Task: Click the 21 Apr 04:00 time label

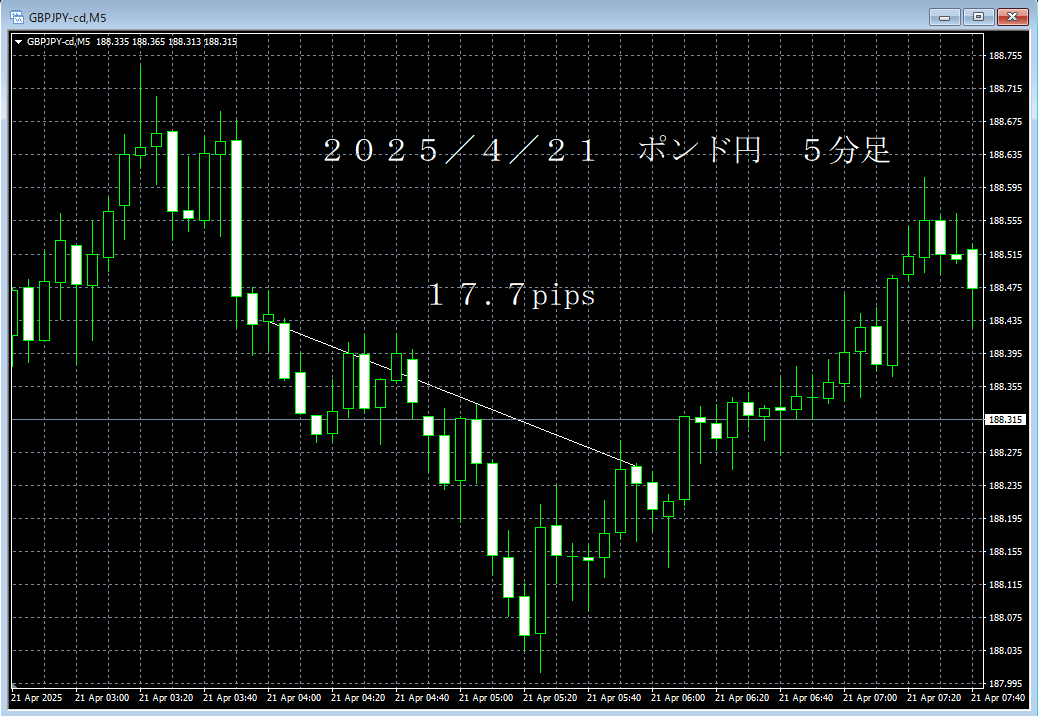Action: pos(294,697)
